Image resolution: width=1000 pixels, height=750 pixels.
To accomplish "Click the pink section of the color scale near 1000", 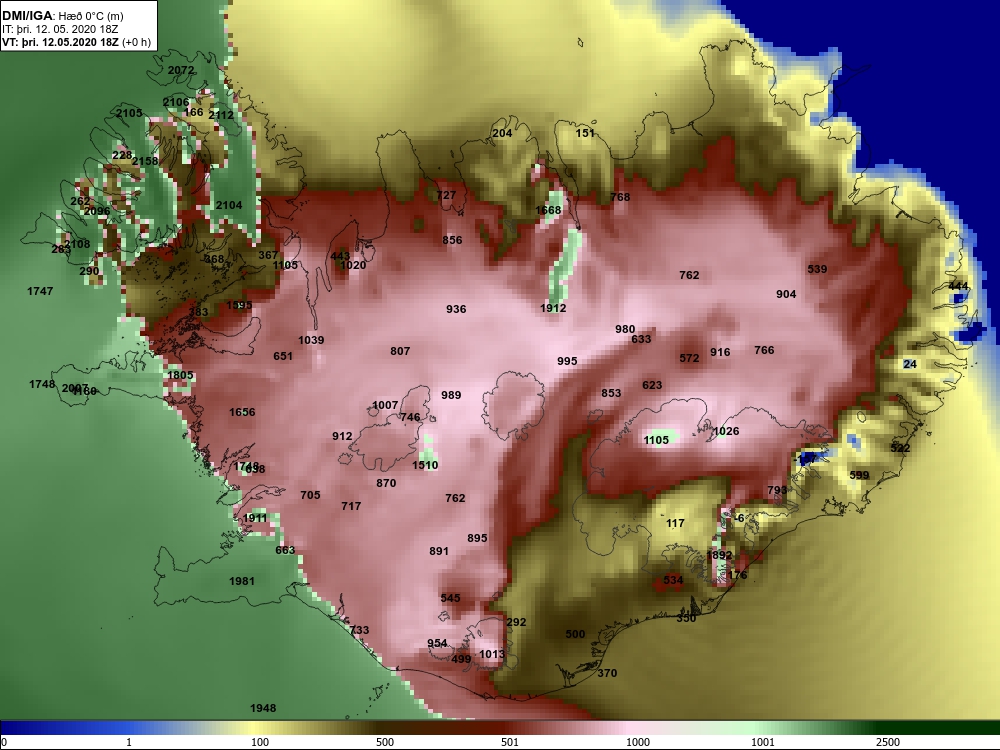I will [631, 727].
